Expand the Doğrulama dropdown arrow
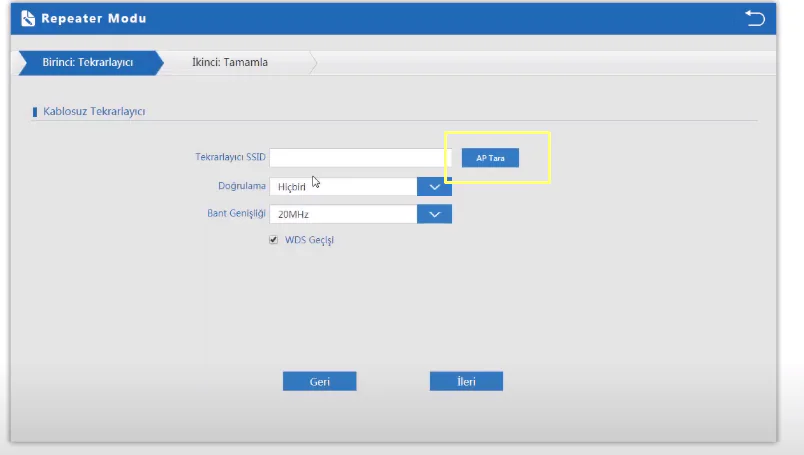 pos(434,186)
